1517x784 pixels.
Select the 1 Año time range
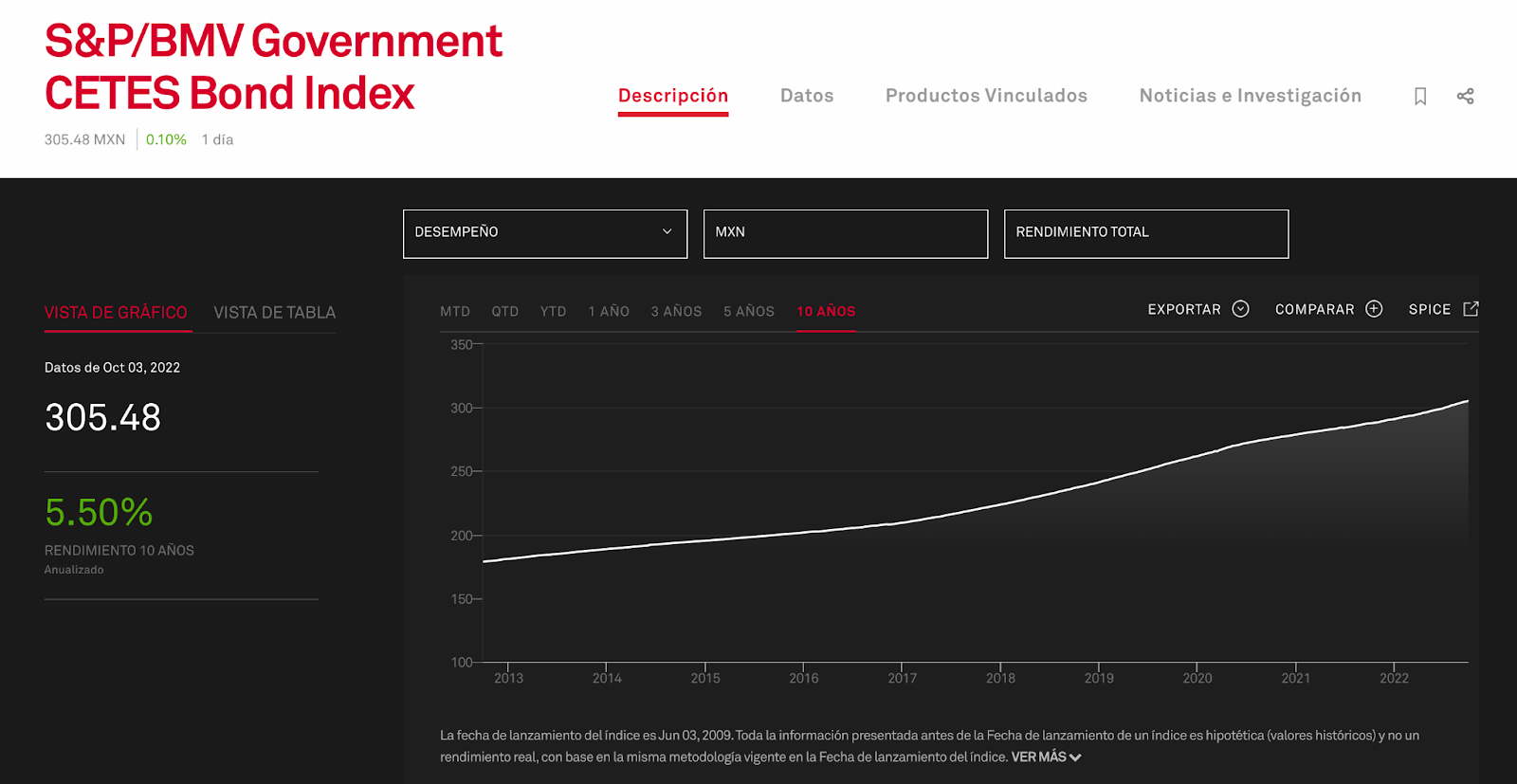click(x=609, y=311)
